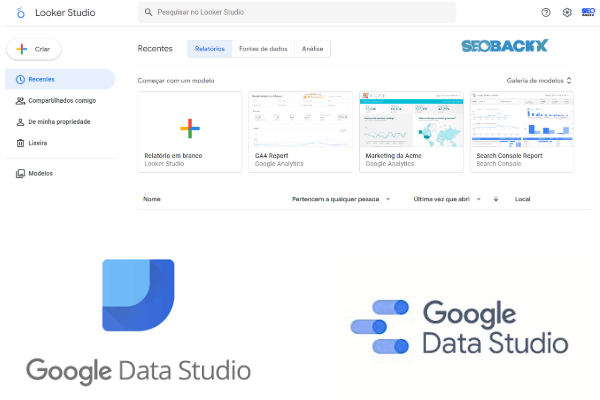This screenshot has height=400, width=600.
Task: Open Lixeira in the sidebar
Action: coord(60,143)
